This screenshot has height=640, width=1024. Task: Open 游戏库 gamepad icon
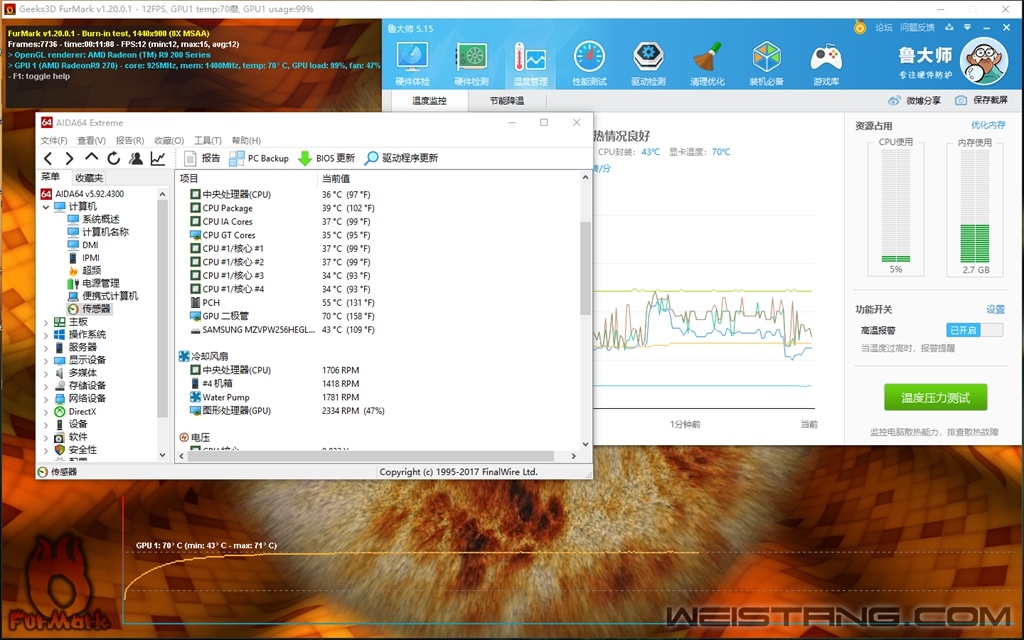pos(825,63)
